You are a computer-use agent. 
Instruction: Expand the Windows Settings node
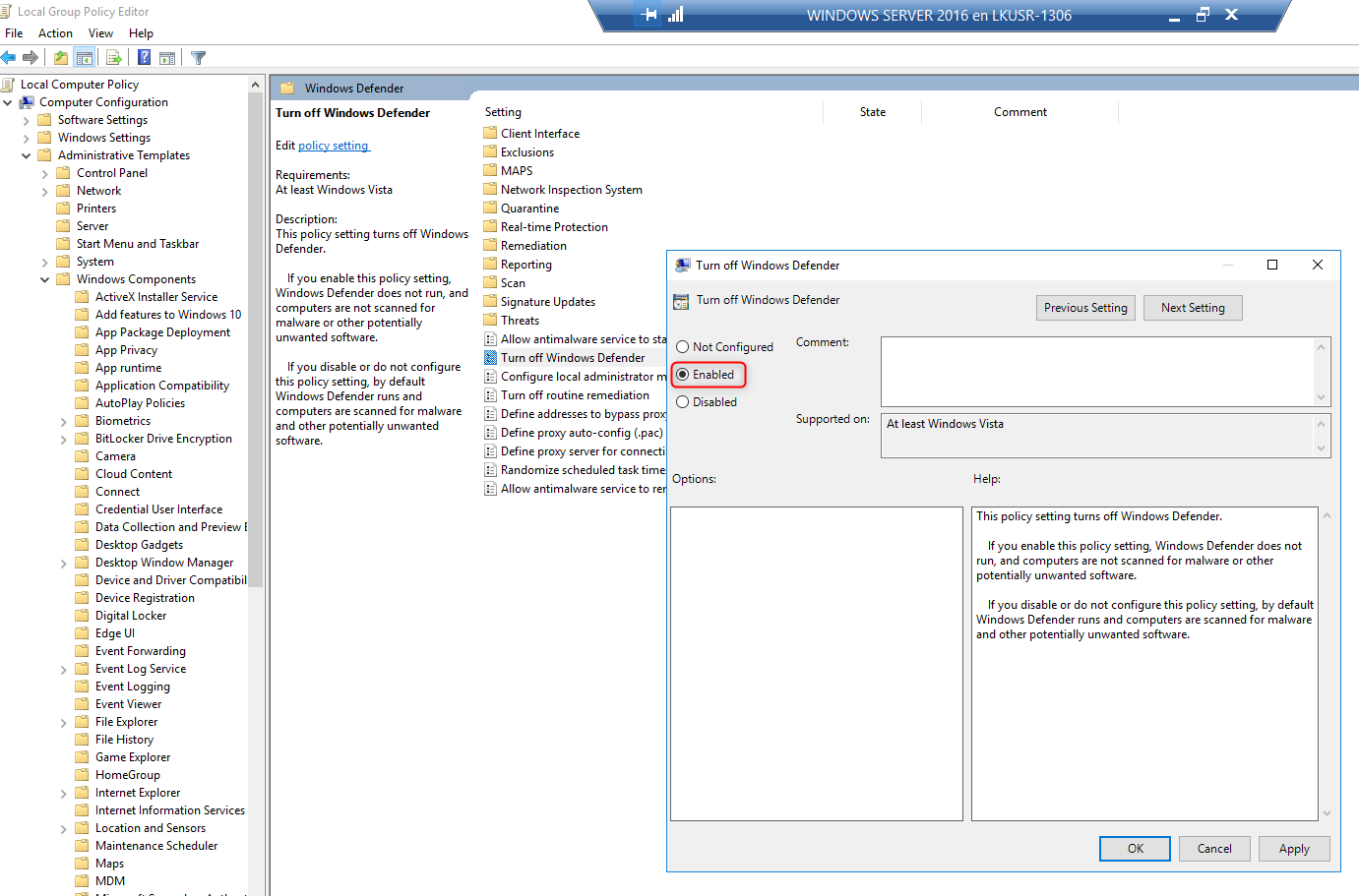pyautogui.click(x=27, y=138)
